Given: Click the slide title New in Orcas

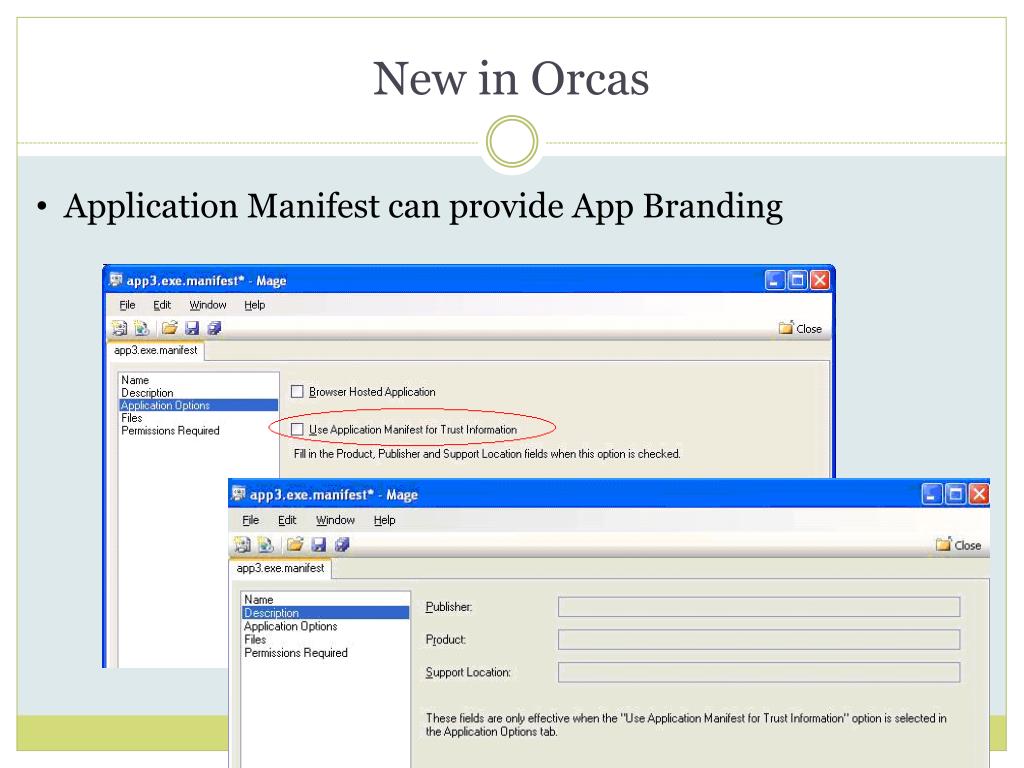Looking at the screenshot, I should (x=511, y=78).
